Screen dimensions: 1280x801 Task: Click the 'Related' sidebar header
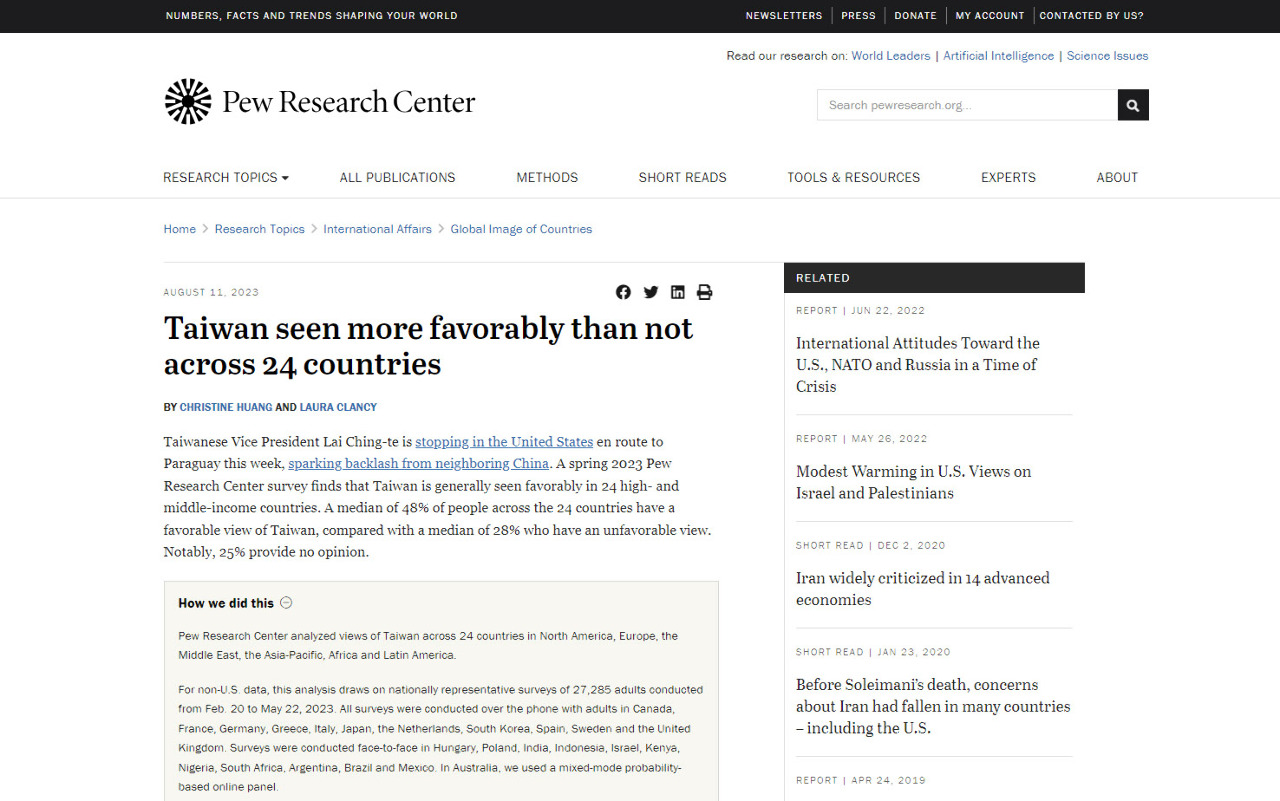tap(934, 278)
